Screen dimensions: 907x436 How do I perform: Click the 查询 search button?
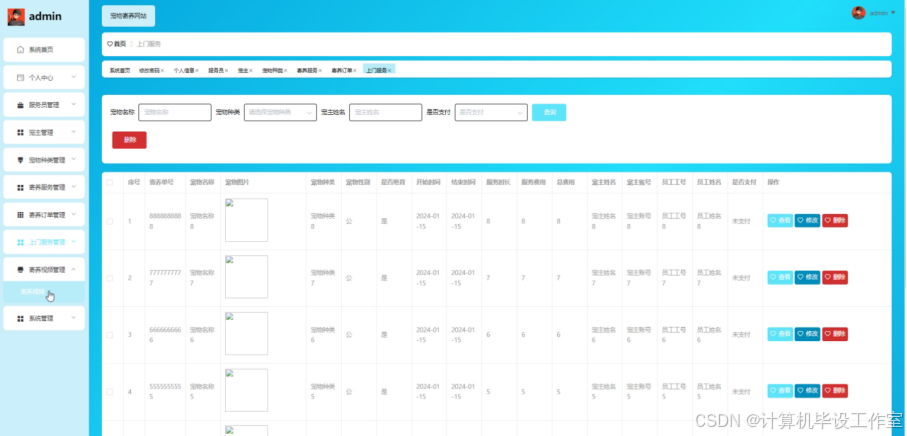(549, 112)
